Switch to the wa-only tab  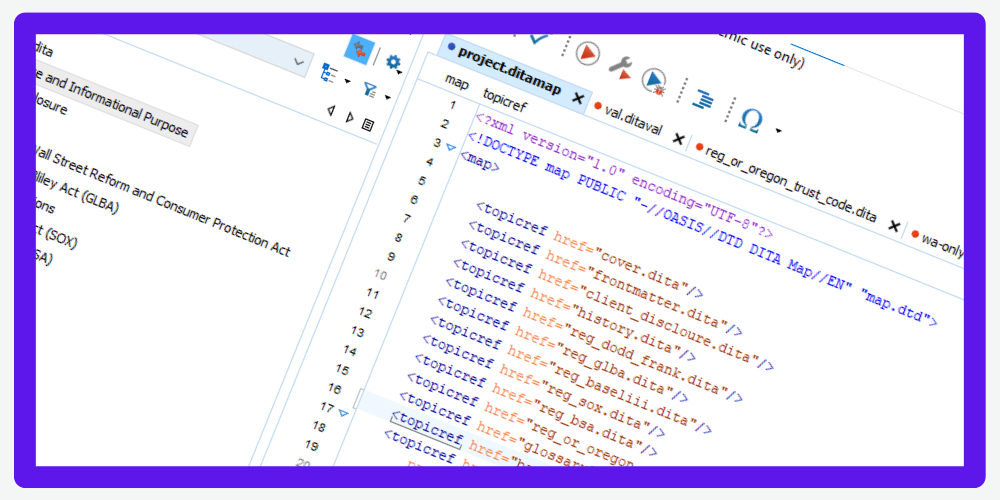tap(936, 244)
